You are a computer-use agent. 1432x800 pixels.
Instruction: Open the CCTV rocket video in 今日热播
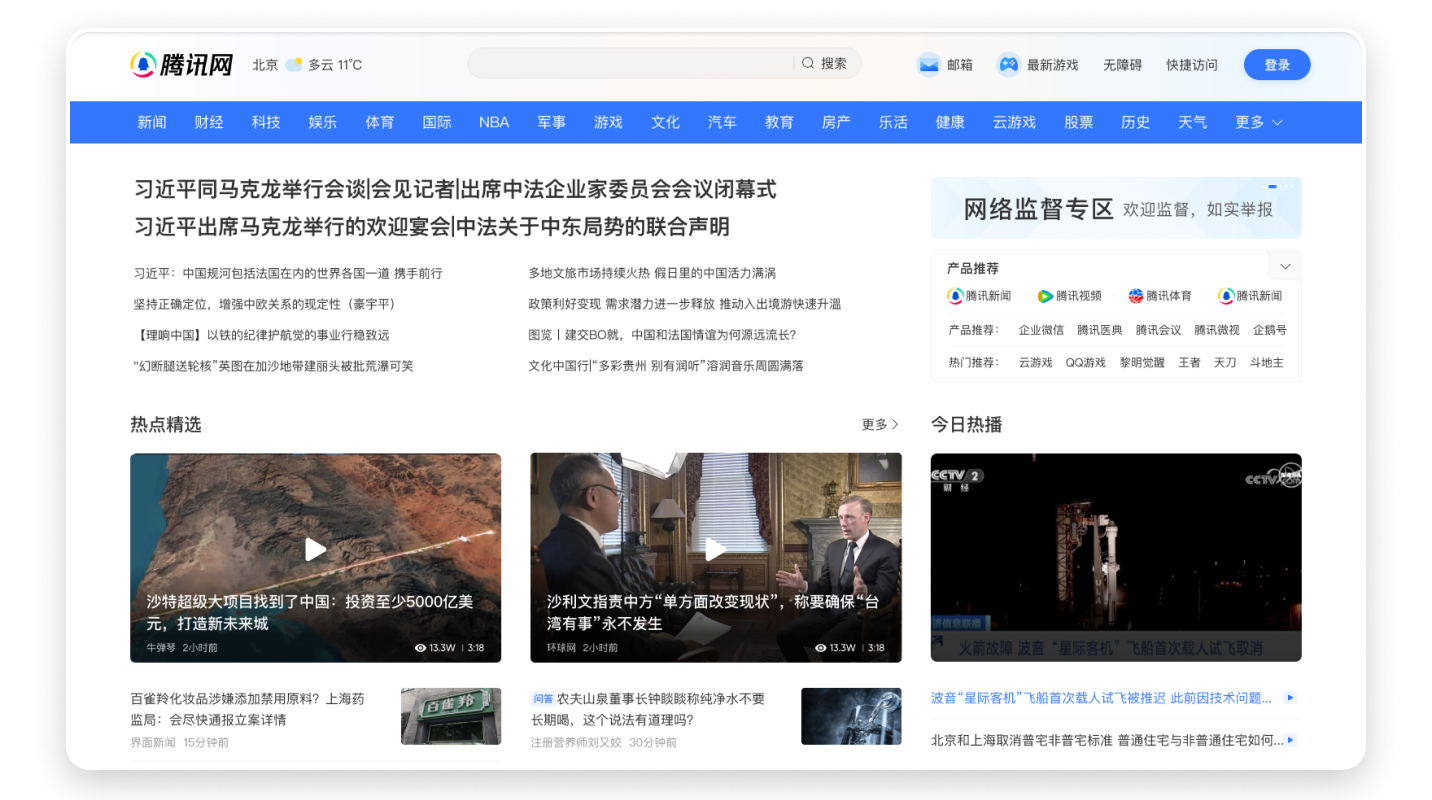click(x=1116, y=557)
